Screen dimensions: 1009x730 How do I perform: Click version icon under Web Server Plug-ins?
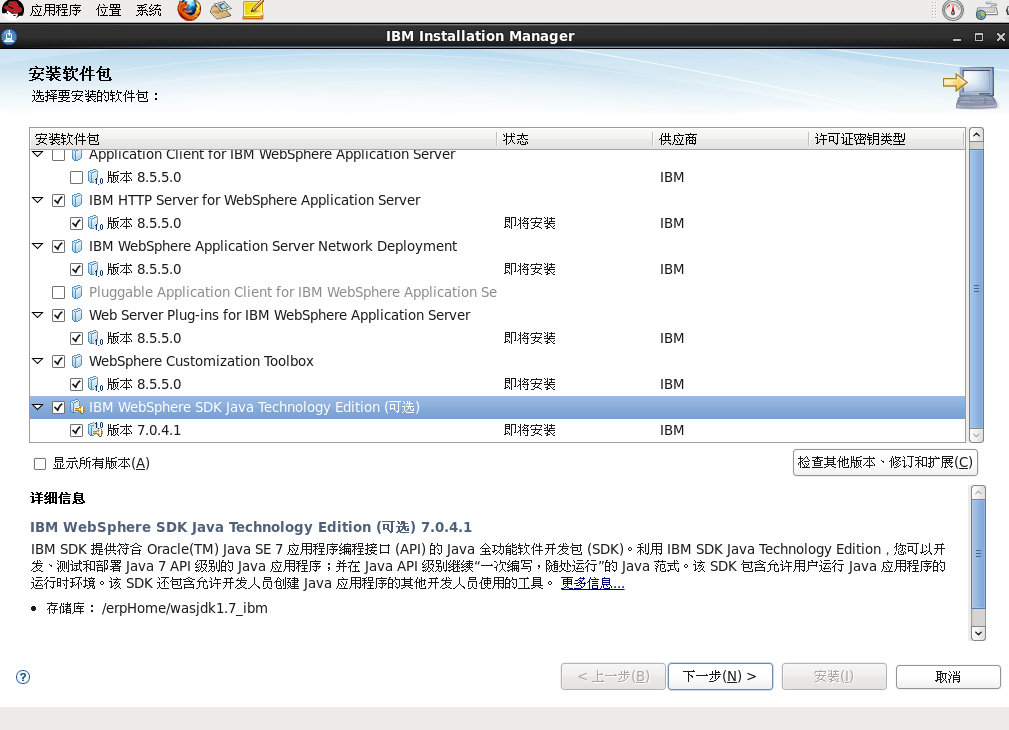[x=95, y=337]
